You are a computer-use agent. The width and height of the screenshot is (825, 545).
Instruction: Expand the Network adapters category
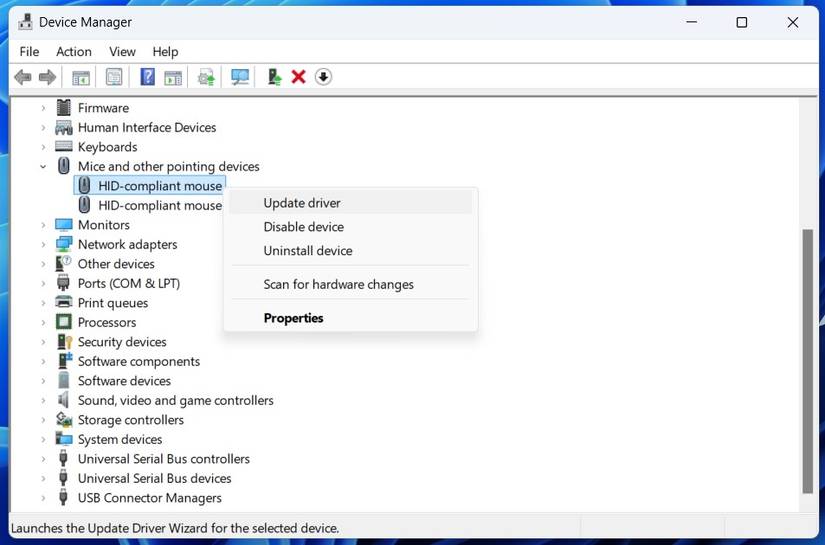(x=43, y=245)
